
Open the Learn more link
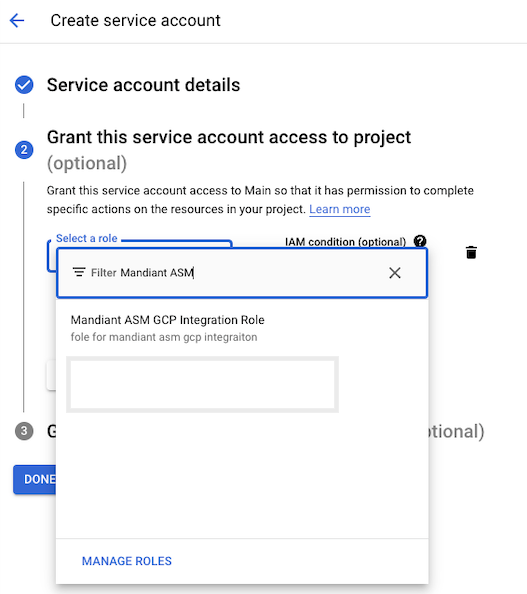tap(339, 209)
